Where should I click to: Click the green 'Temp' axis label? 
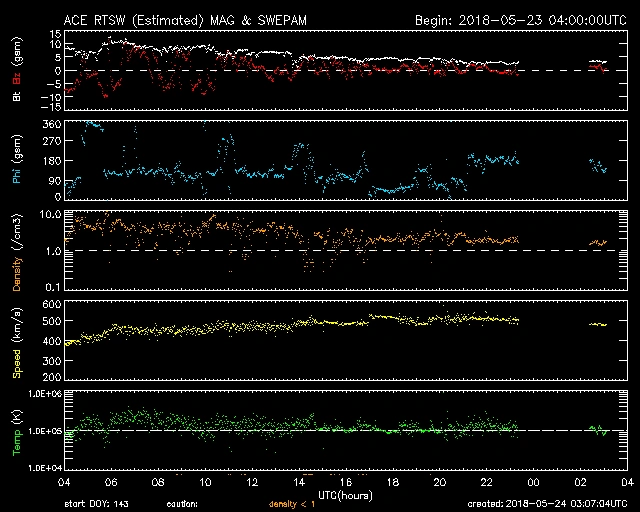pyautogui.click(x=17, y=443)
